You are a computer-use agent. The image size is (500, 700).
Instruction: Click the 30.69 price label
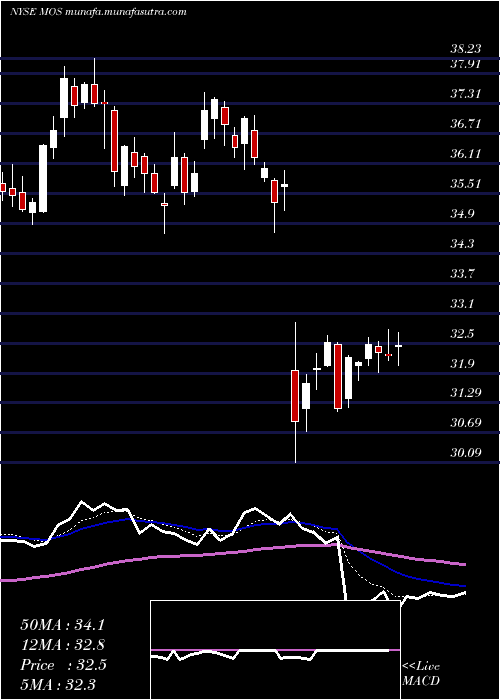(466, 423)
